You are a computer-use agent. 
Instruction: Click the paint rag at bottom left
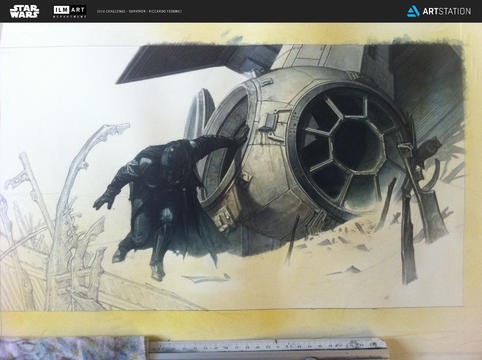72,348
